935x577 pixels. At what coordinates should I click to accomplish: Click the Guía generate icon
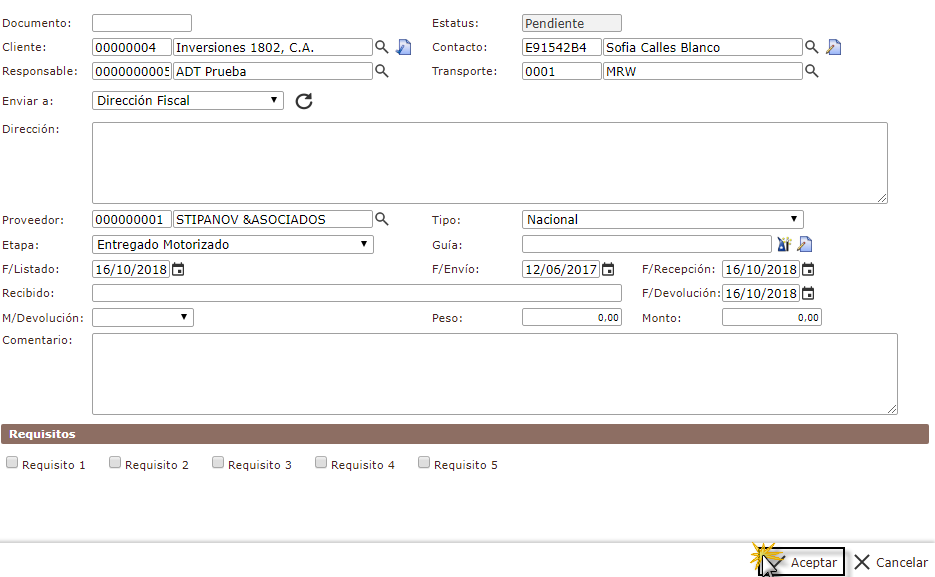784,245
